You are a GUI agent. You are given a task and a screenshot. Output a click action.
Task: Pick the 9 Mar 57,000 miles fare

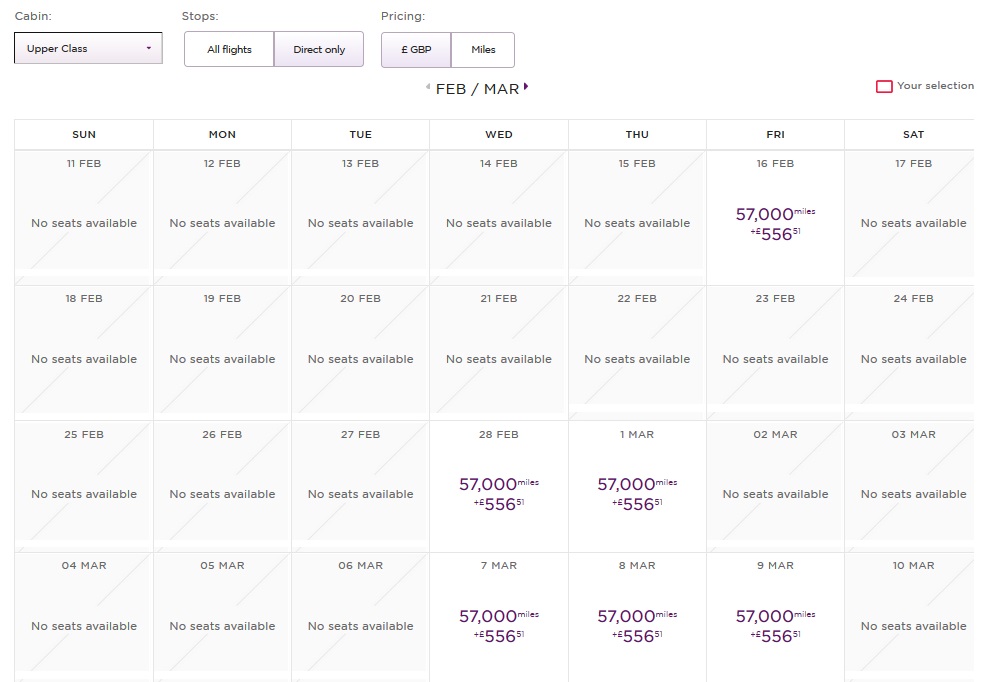point(775,625)
